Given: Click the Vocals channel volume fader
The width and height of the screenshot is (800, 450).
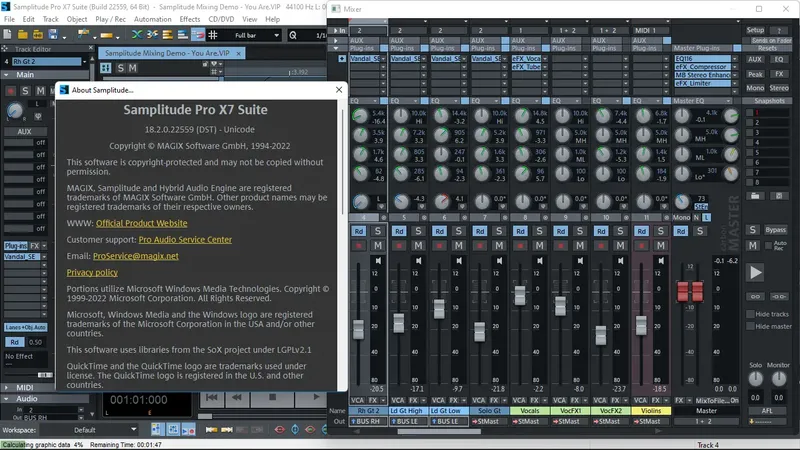Looking at the screenshot, I should [519, 295].
